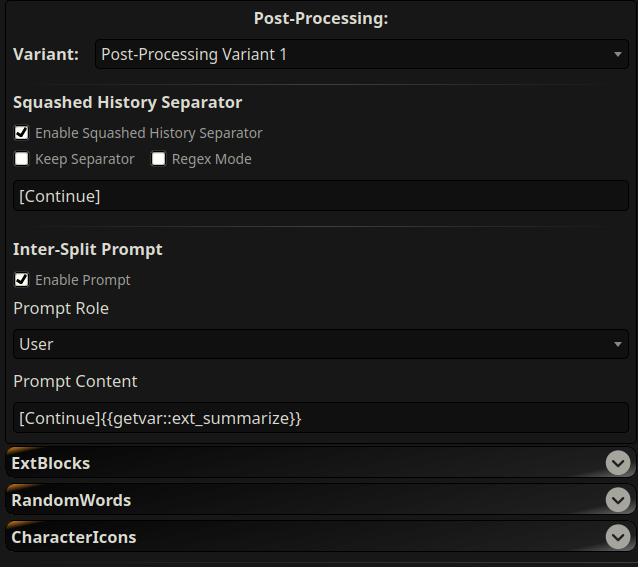Viewport: 638px width, 567px height.
Task: Click the Regex Mode label
Action: click(212, 159)
